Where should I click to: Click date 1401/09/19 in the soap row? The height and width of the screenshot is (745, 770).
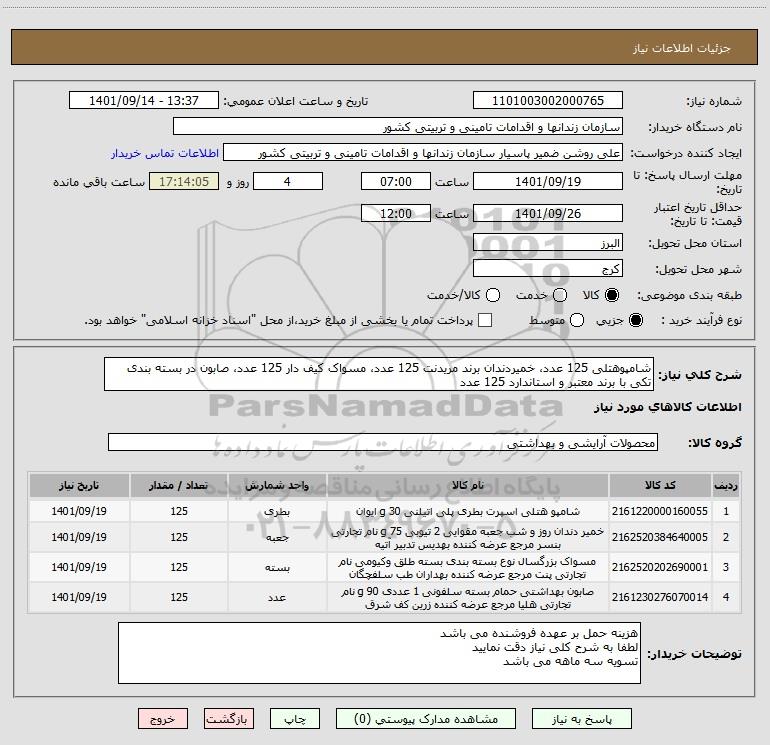point(79,597)
